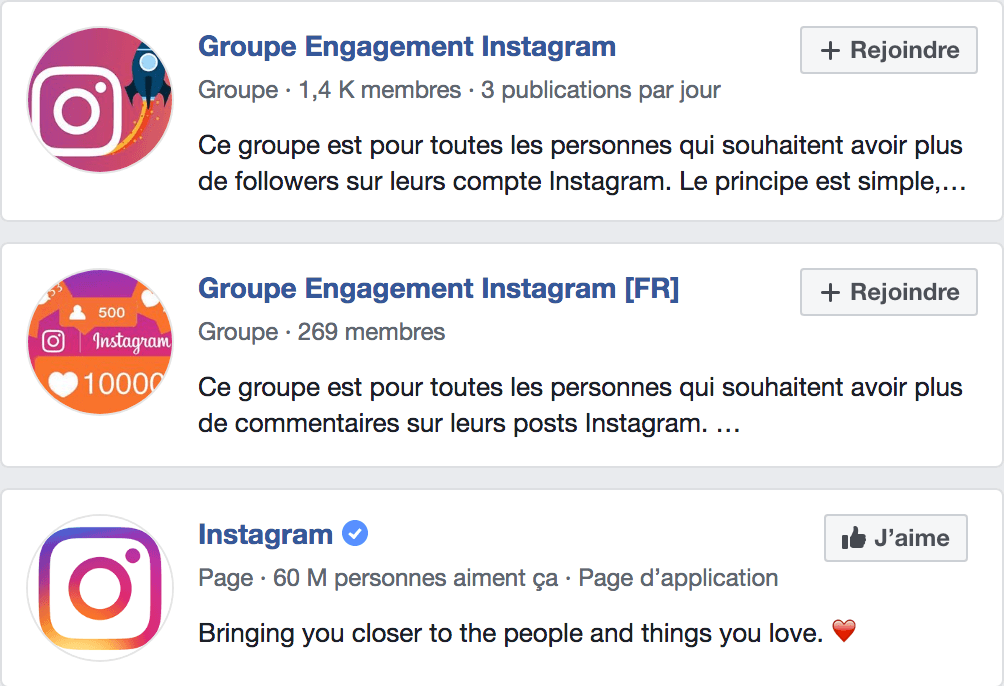Join the [FR] group with Rejoindre
This screenshot has width=1004, height=686.
pos(888,292)
